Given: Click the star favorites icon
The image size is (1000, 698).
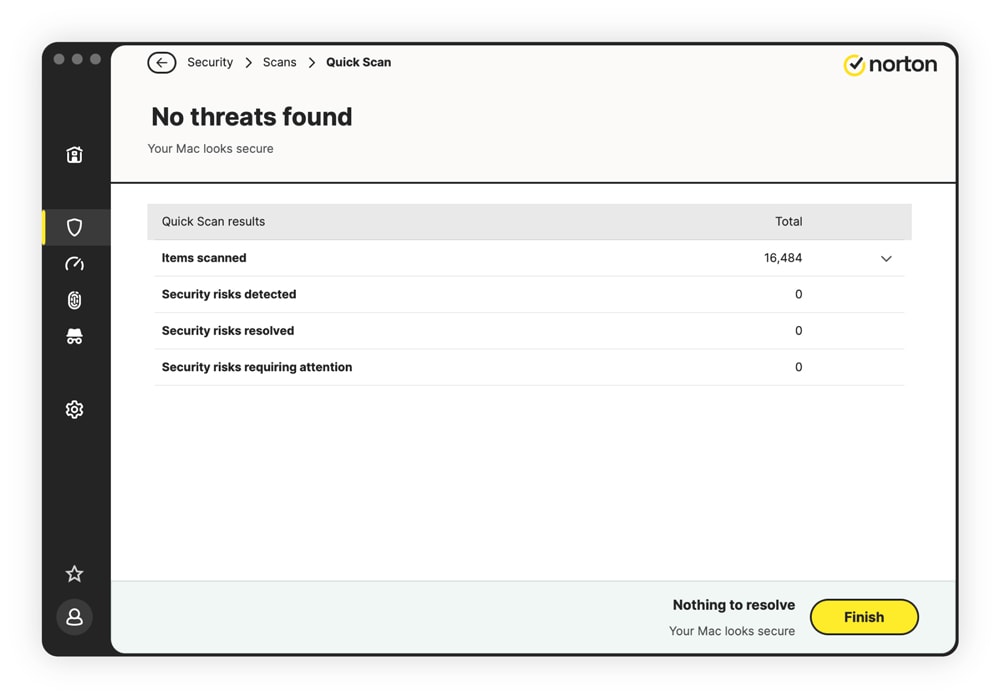Looking at the screenshot, I should point(74,573).
